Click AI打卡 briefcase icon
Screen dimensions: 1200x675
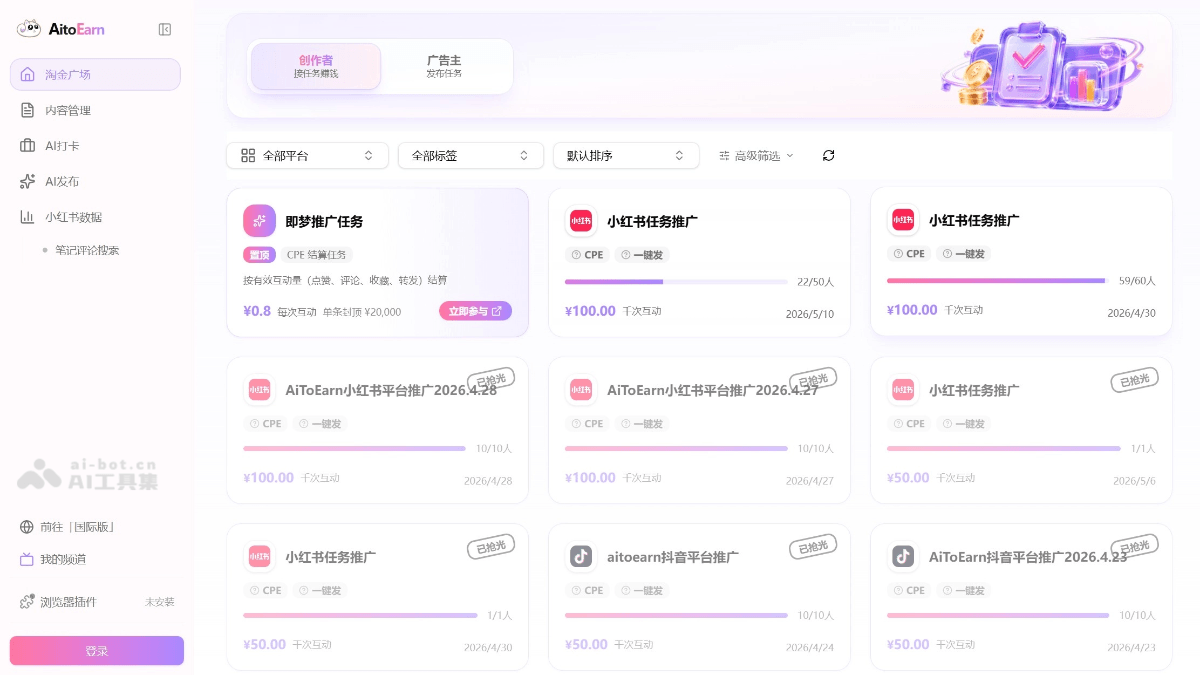click(x=27, y=146)
